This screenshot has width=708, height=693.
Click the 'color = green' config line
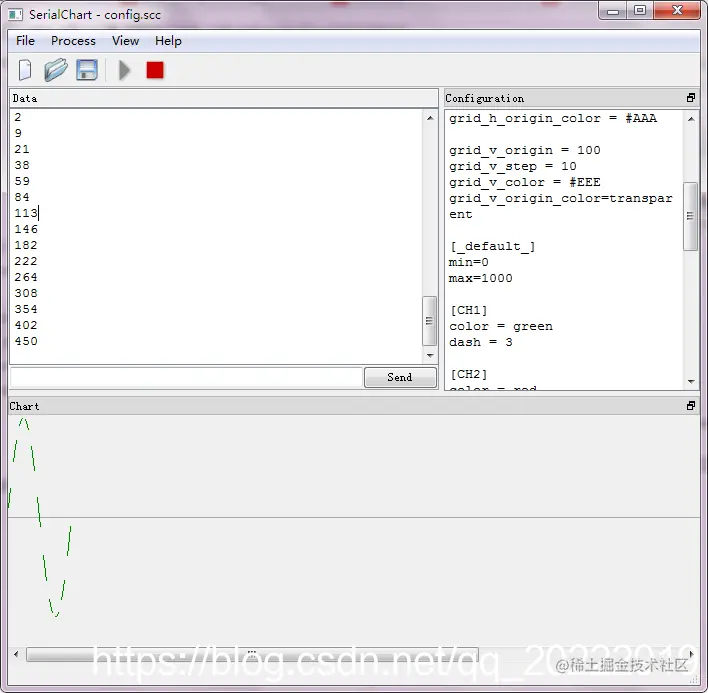pos(501,326)
